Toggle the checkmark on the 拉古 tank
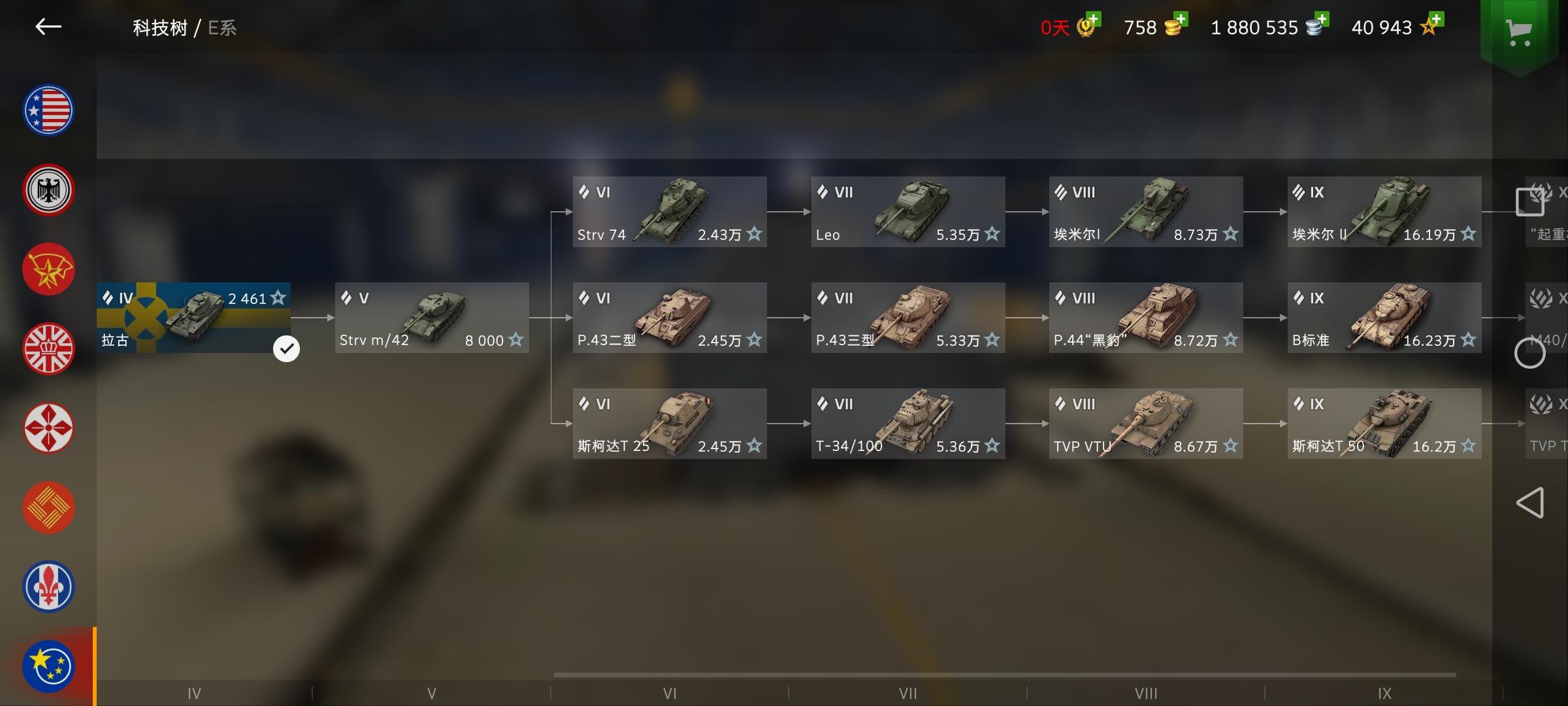The width and height of the screenshot is (1568, 706). coord(286,349)
